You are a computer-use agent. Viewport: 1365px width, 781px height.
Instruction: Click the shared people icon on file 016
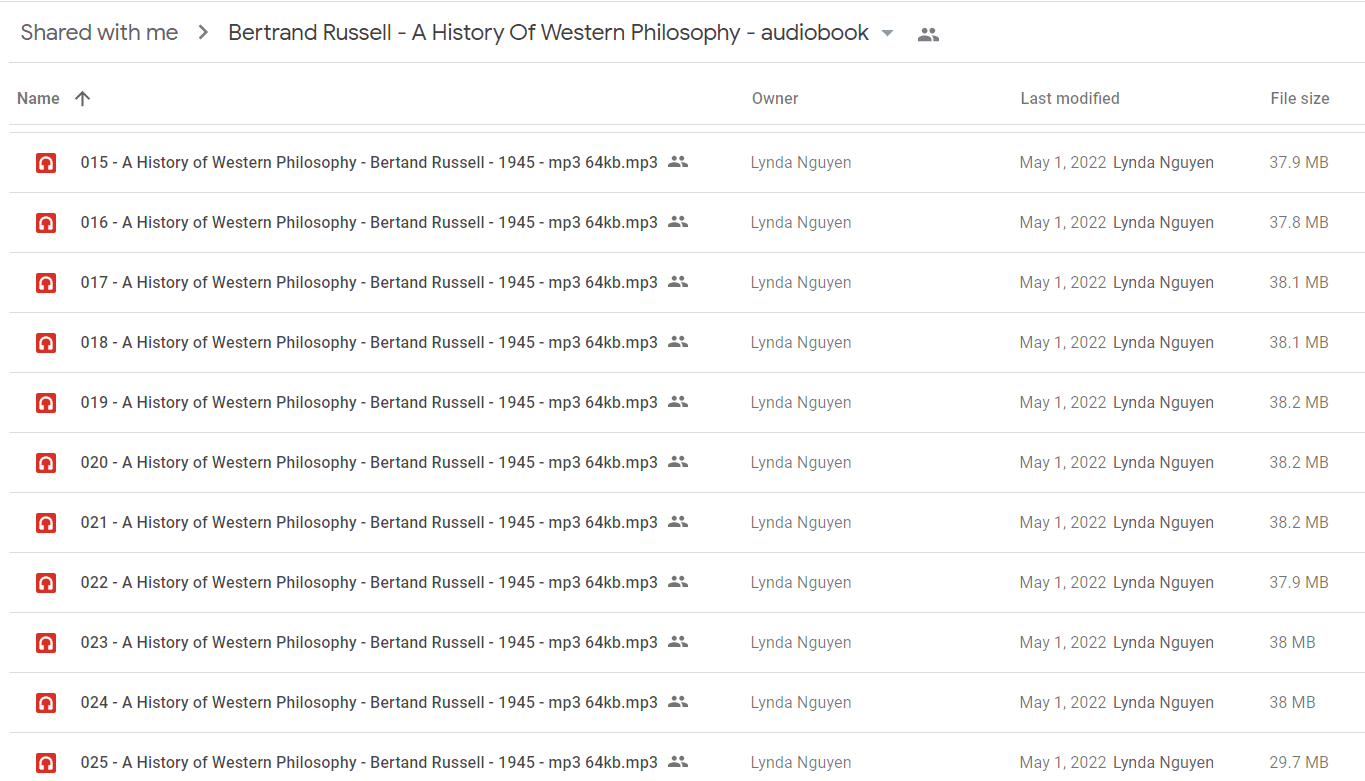pyautogui.click(x=678, y=222)
